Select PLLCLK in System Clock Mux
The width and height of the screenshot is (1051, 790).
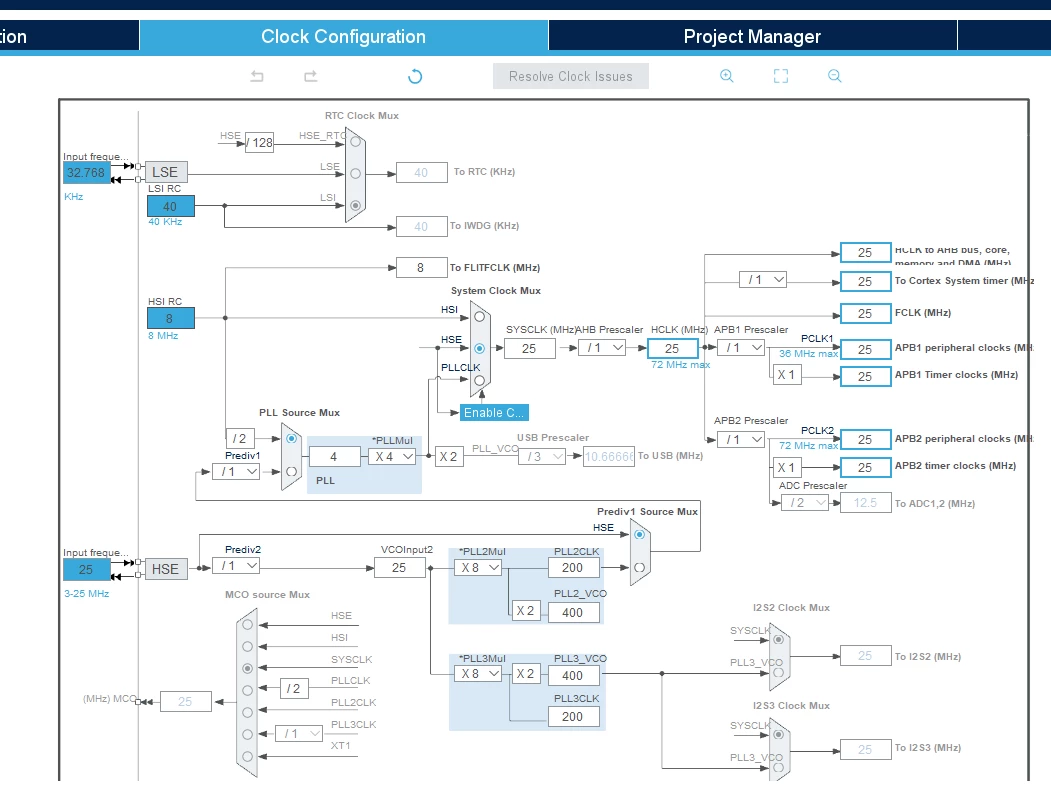click(479, 380)
